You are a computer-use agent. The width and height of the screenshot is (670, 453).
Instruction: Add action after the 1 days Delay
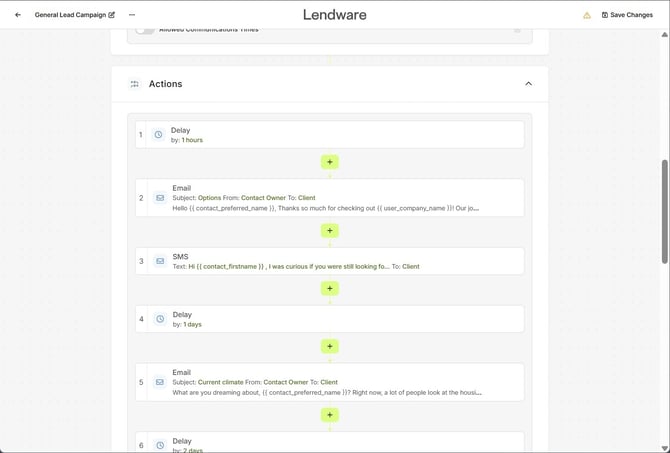pyautogui.click(x=330, y=347)
